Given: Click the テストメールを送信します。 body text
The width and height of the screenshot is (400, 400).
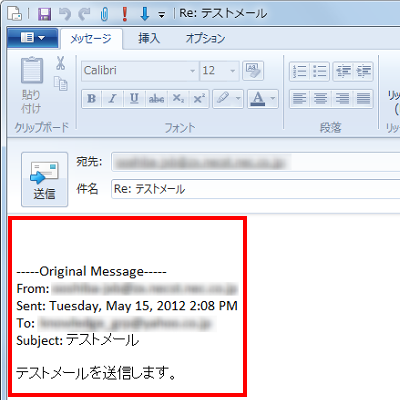Looking at the screenshot, I should [96, 373].
